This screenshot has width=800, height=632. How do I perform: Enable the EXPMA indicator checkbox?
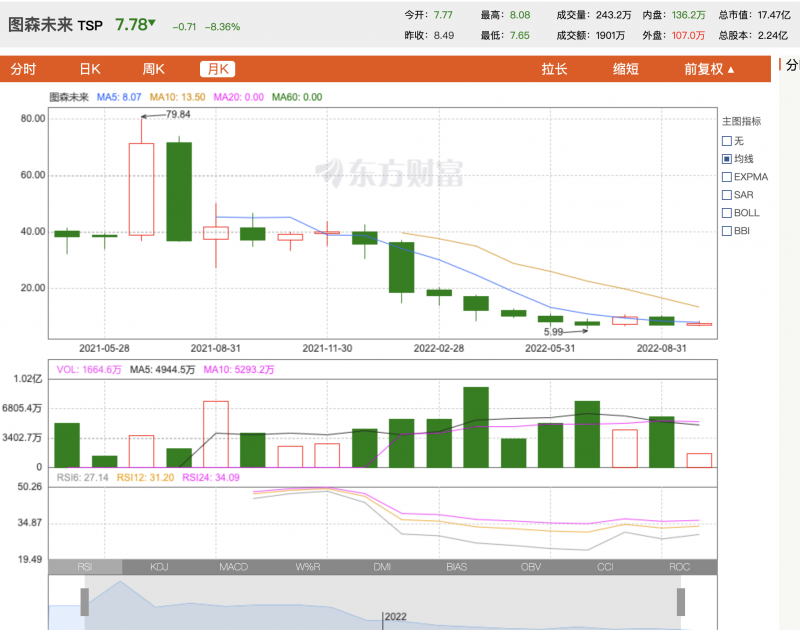[x=727, y=177]
